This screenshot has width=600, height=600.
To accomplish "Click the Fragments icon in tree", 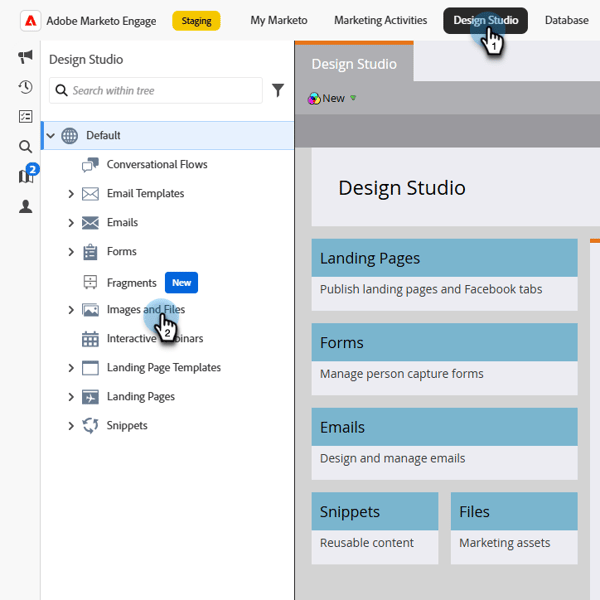I will point(90,282).
